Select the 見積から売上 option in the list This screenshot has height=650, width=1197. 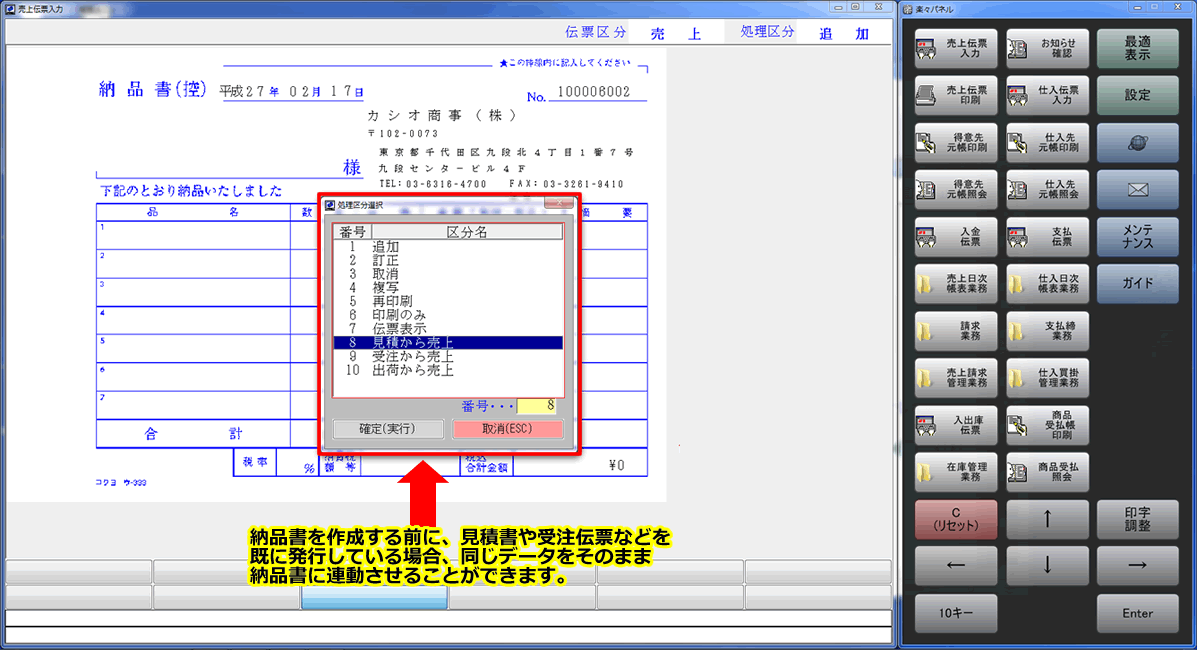coord(412,344)
